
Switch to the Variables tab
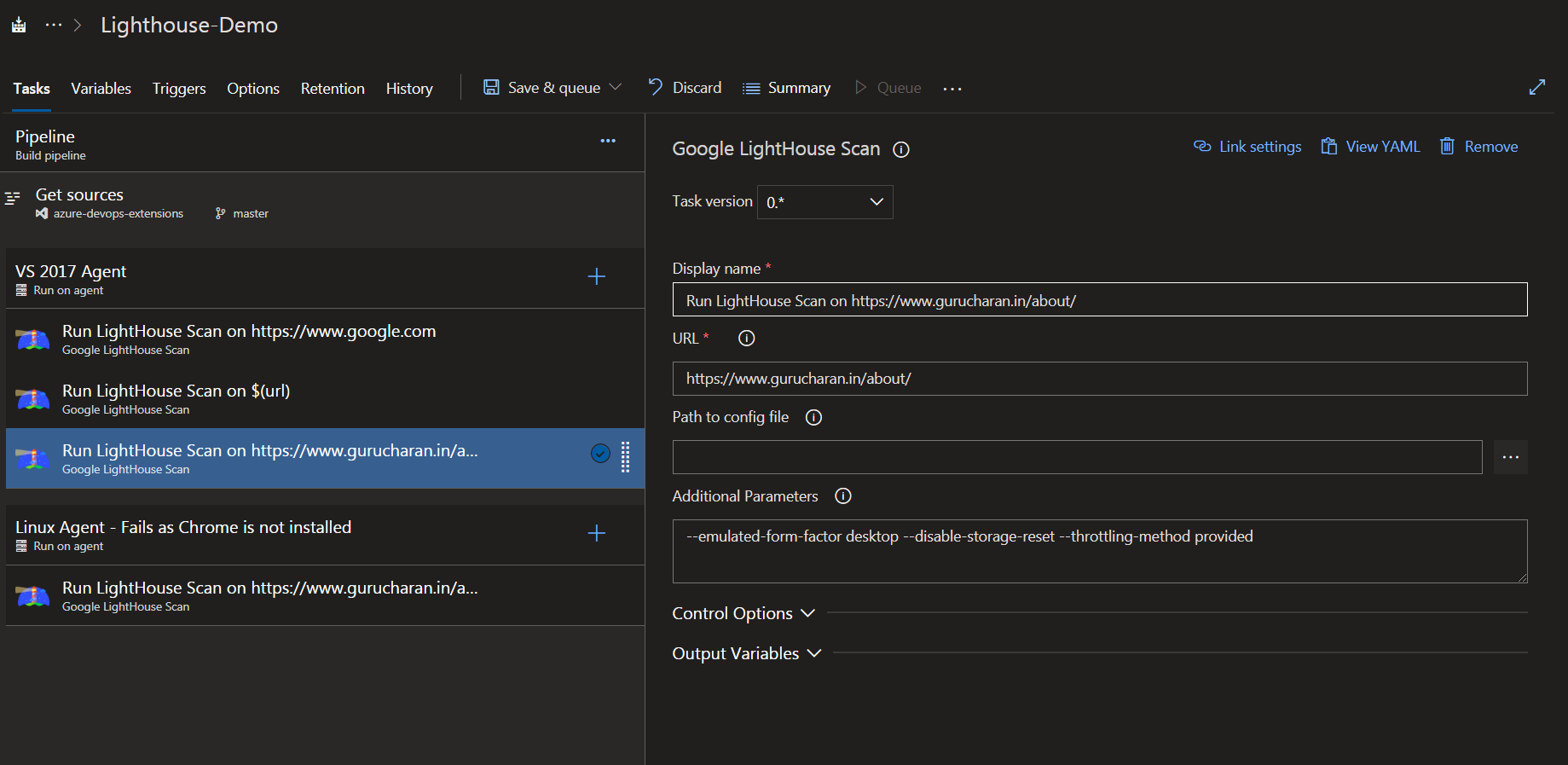point(101,89)
